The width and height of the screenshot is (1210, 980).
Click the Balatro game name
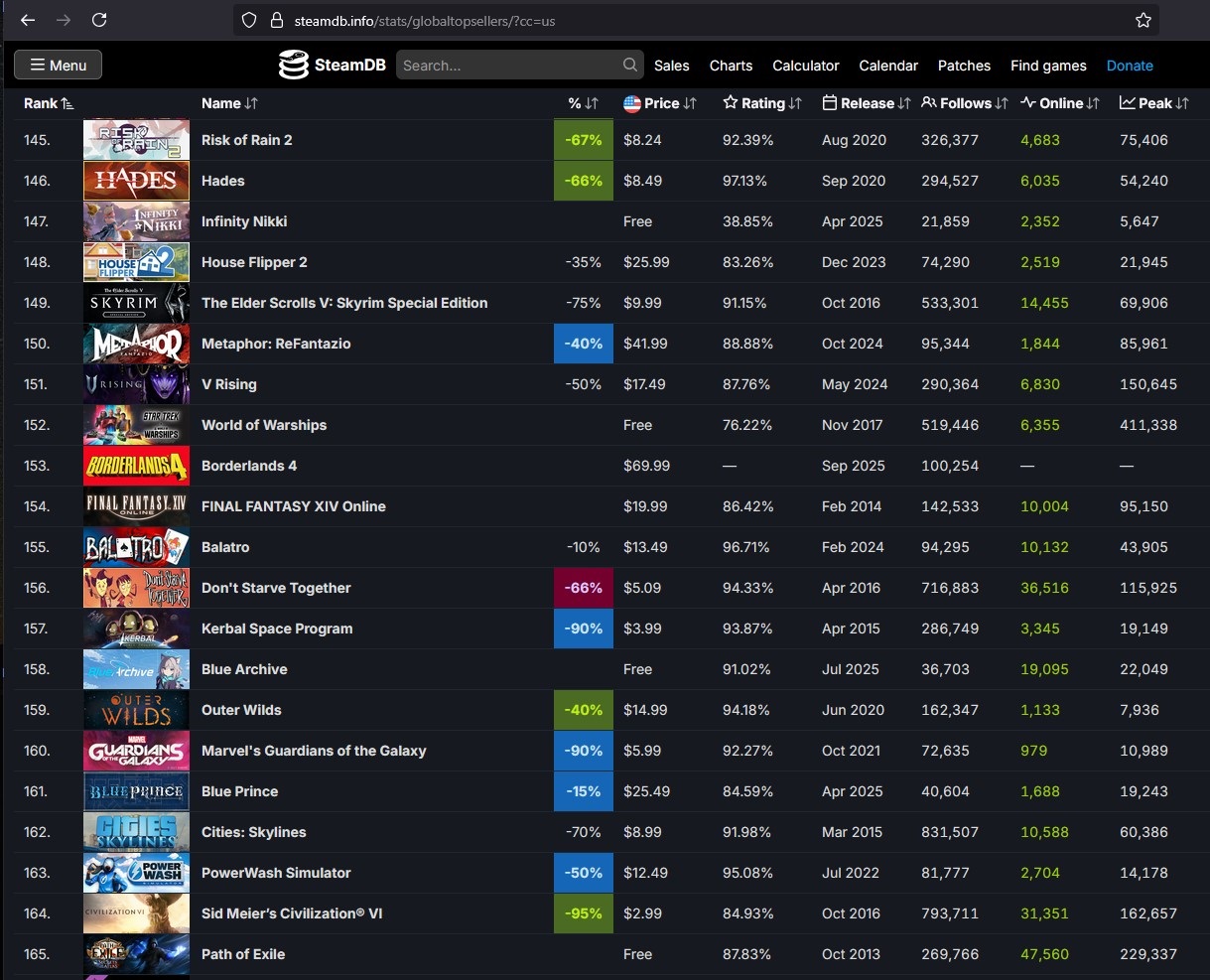pyautogui.click(x=225, y=547)
